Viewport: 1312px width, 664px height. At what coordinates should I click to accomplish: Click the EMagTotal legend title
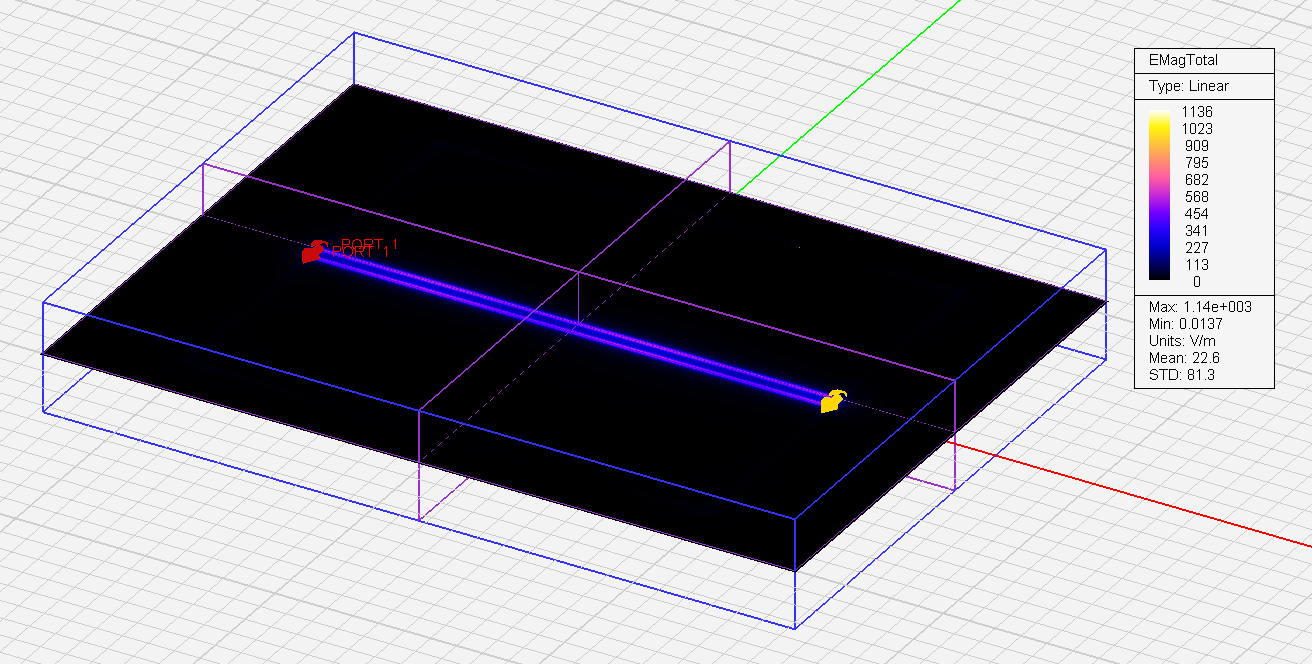click(x=1184, y=60)
